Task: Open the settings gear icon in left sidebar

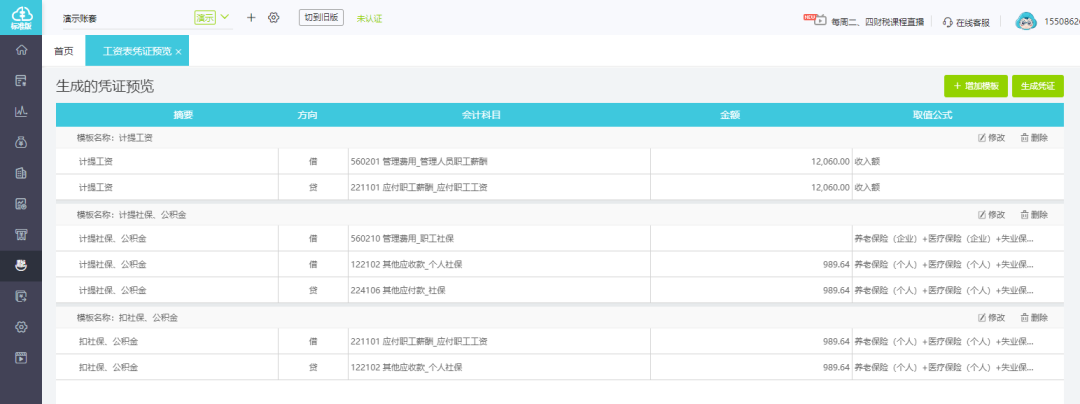Action: pyautogui.click(x=21, y=327)
